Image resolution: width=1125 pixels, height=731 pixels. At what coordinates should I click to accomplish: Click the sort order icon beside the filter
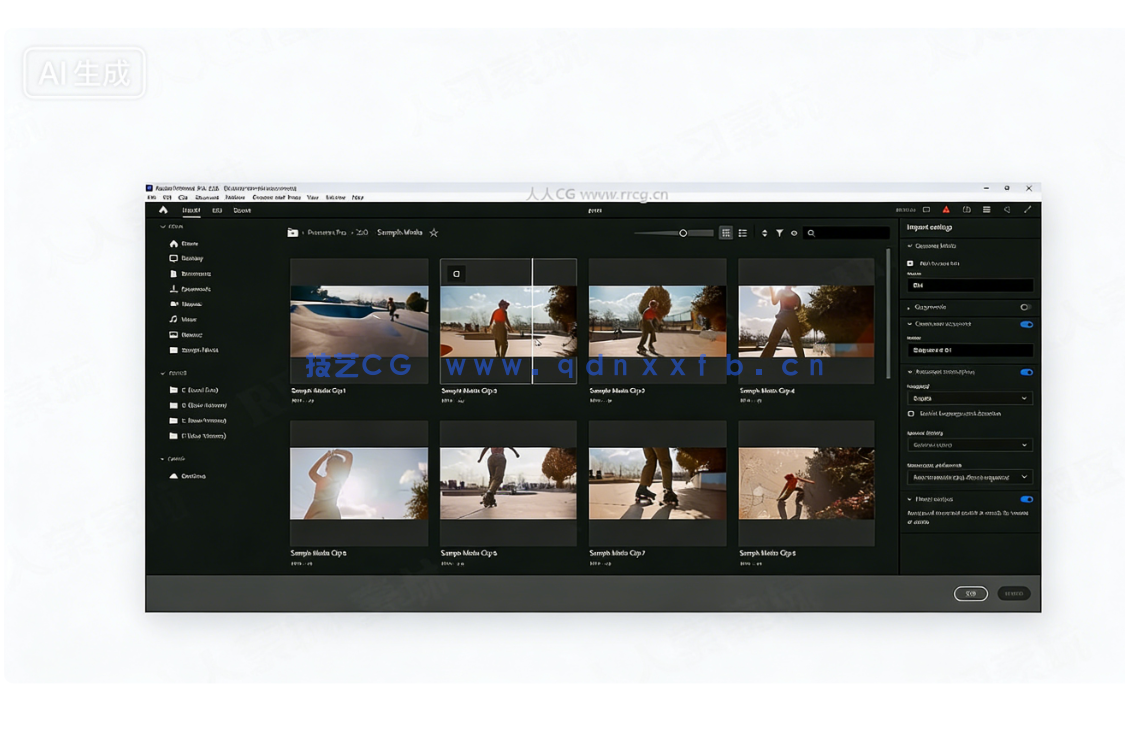[764, 233]
